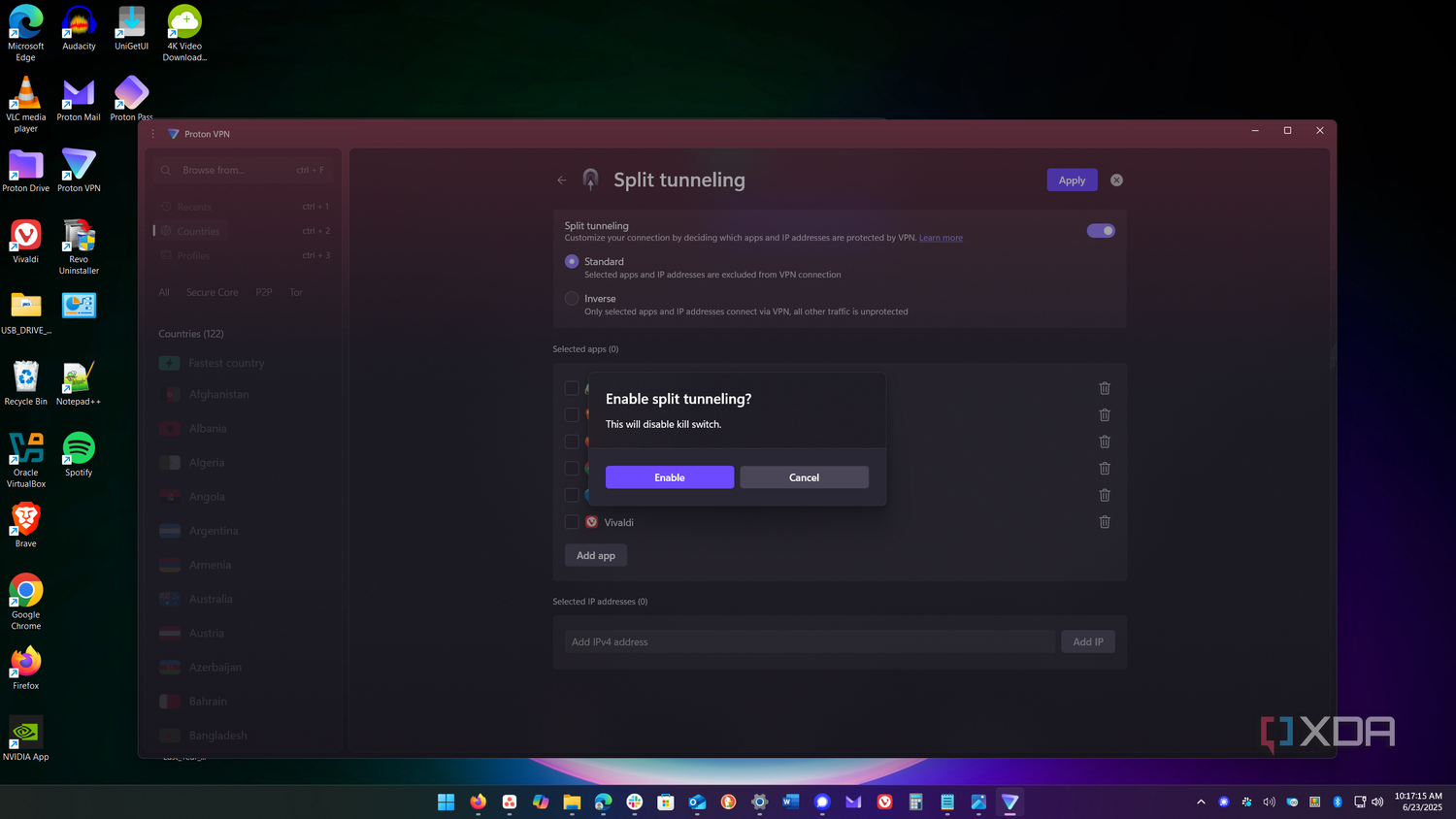Image resolution: width=1456 pixels, height=819 pixels.
Task: Open the Recycle Bin on desktop
Action: pos(26,382)
